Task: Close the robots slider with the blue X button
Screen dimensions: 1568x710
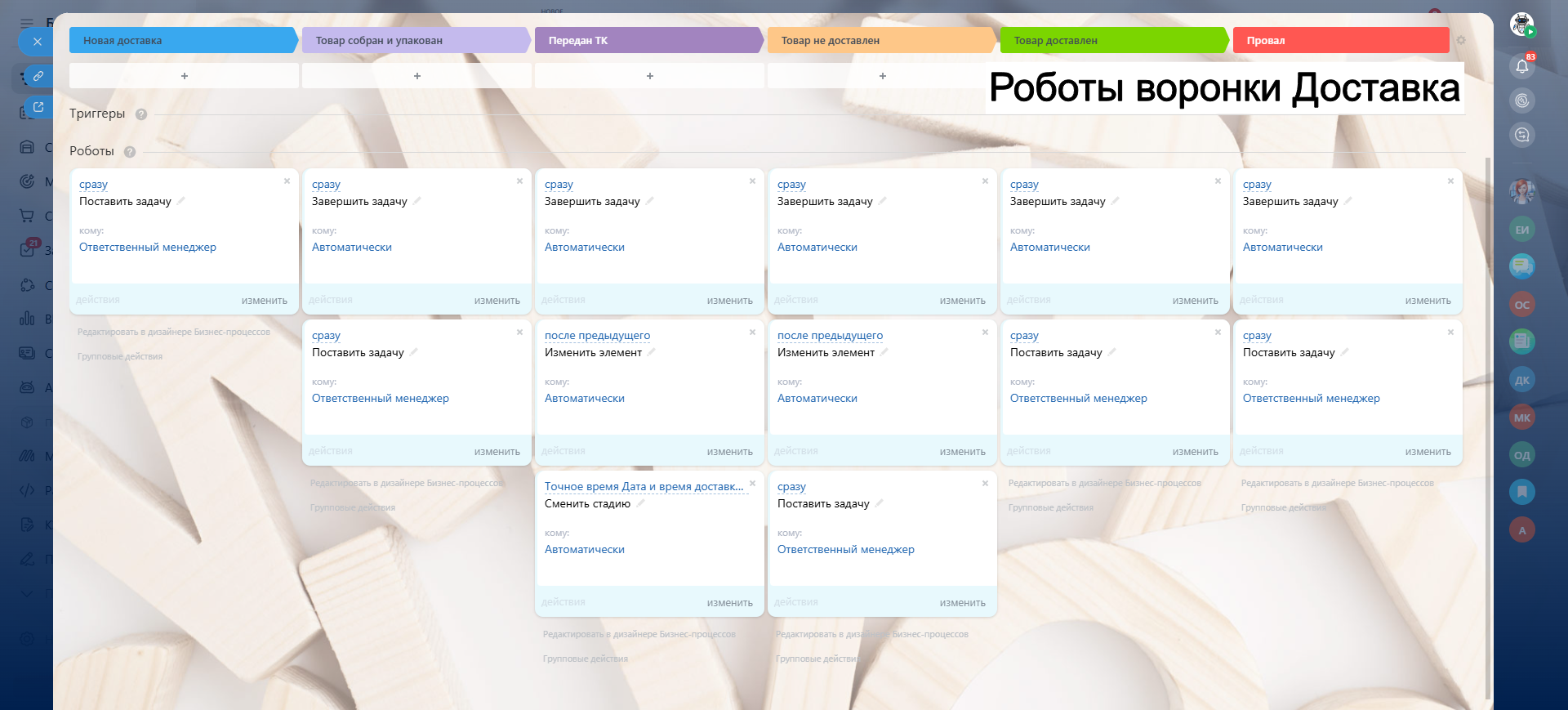Action: (37, 42)
